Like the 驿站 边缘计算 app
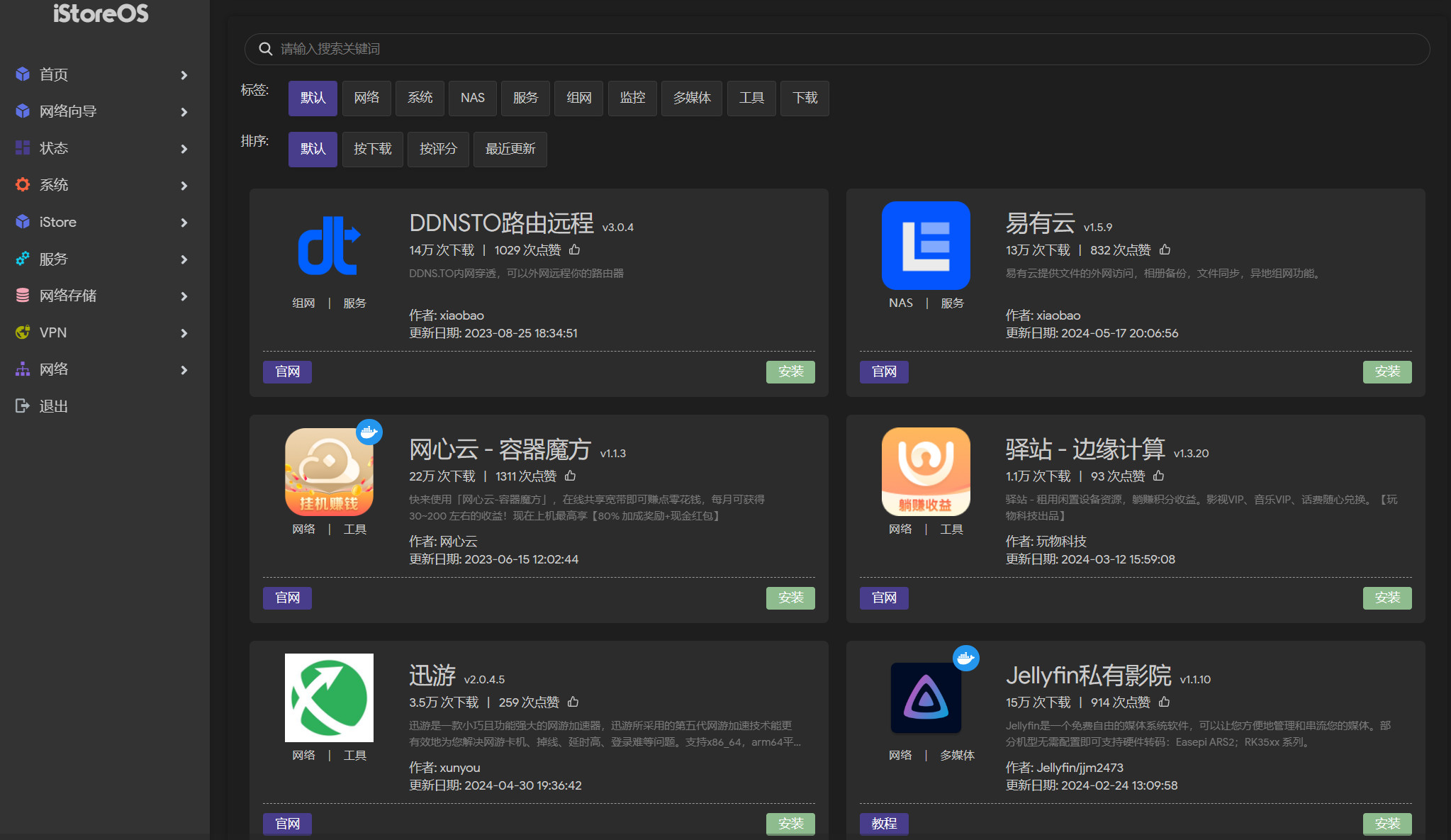Viewport: 1451px width, 840px height. coord(1158,476)
